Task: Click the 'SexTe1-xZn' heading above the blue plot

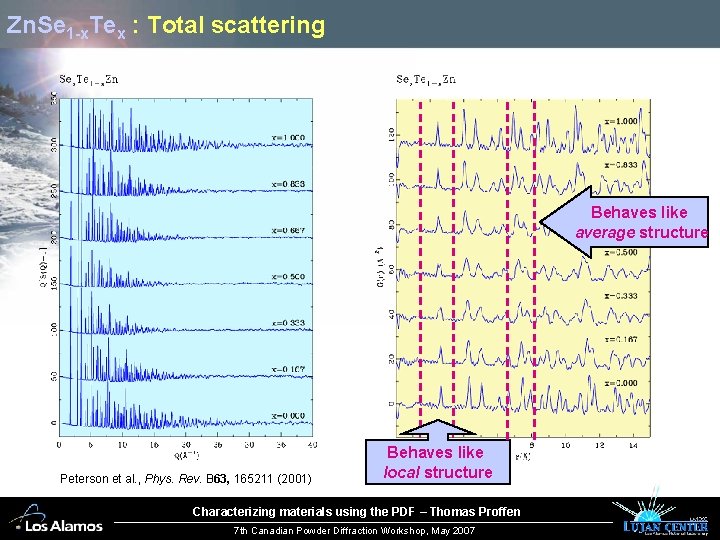Action: click(89, 80)
